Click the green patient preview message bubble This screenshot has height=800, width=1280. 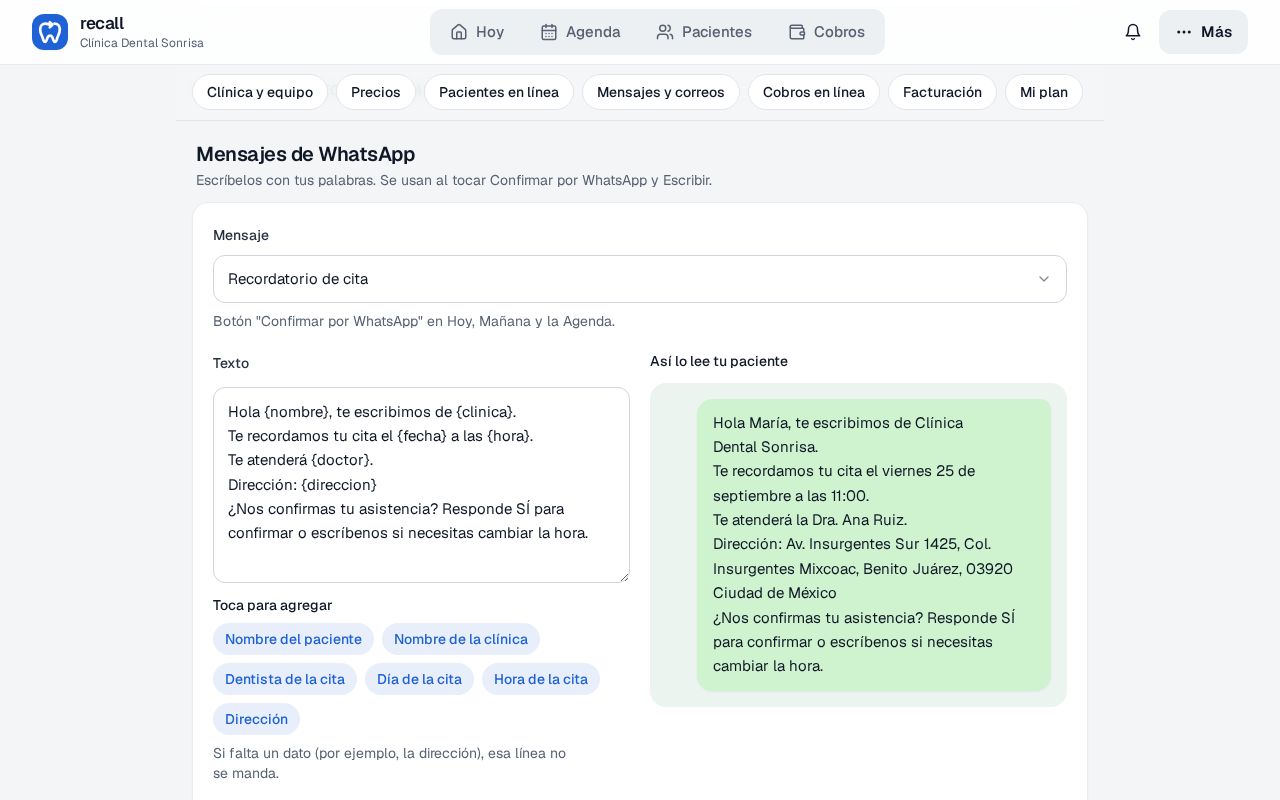click(x=874, y=545)
